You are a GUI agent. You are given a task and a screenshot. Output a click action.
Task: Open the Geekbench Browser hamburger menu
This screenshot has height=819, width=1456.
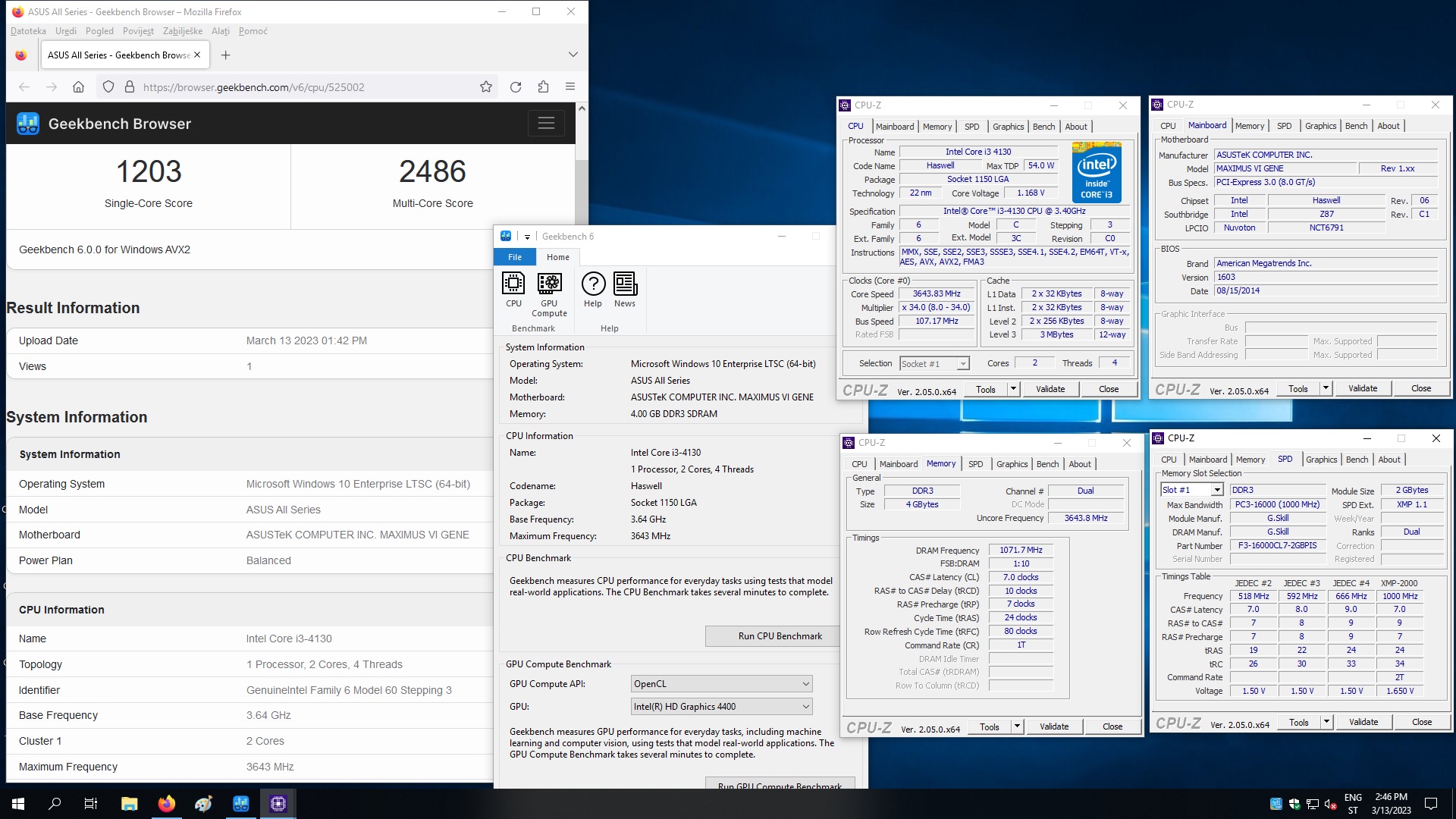[x=546, y=123]
